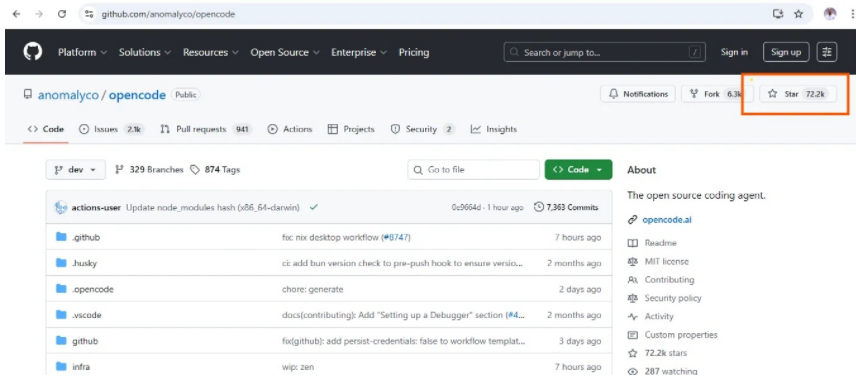Open the Contributing link

(669, 279)
